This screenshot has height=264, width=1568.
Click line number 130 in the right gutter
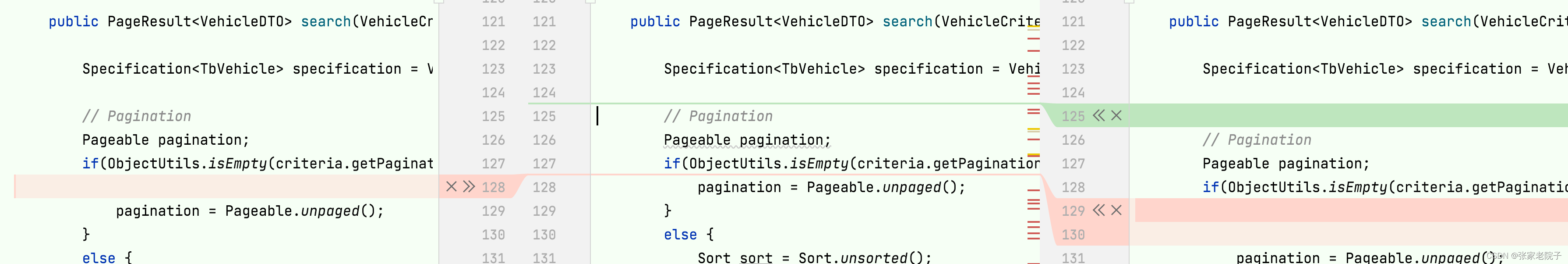(x=1073, y=234)
